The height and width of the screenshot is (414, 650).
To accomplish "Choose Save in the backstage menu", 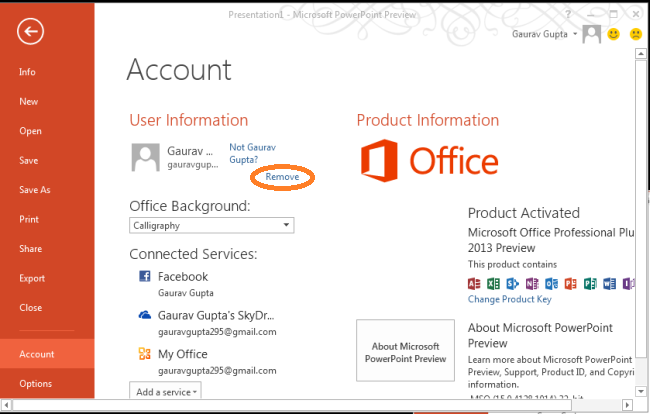I will 29,160.
